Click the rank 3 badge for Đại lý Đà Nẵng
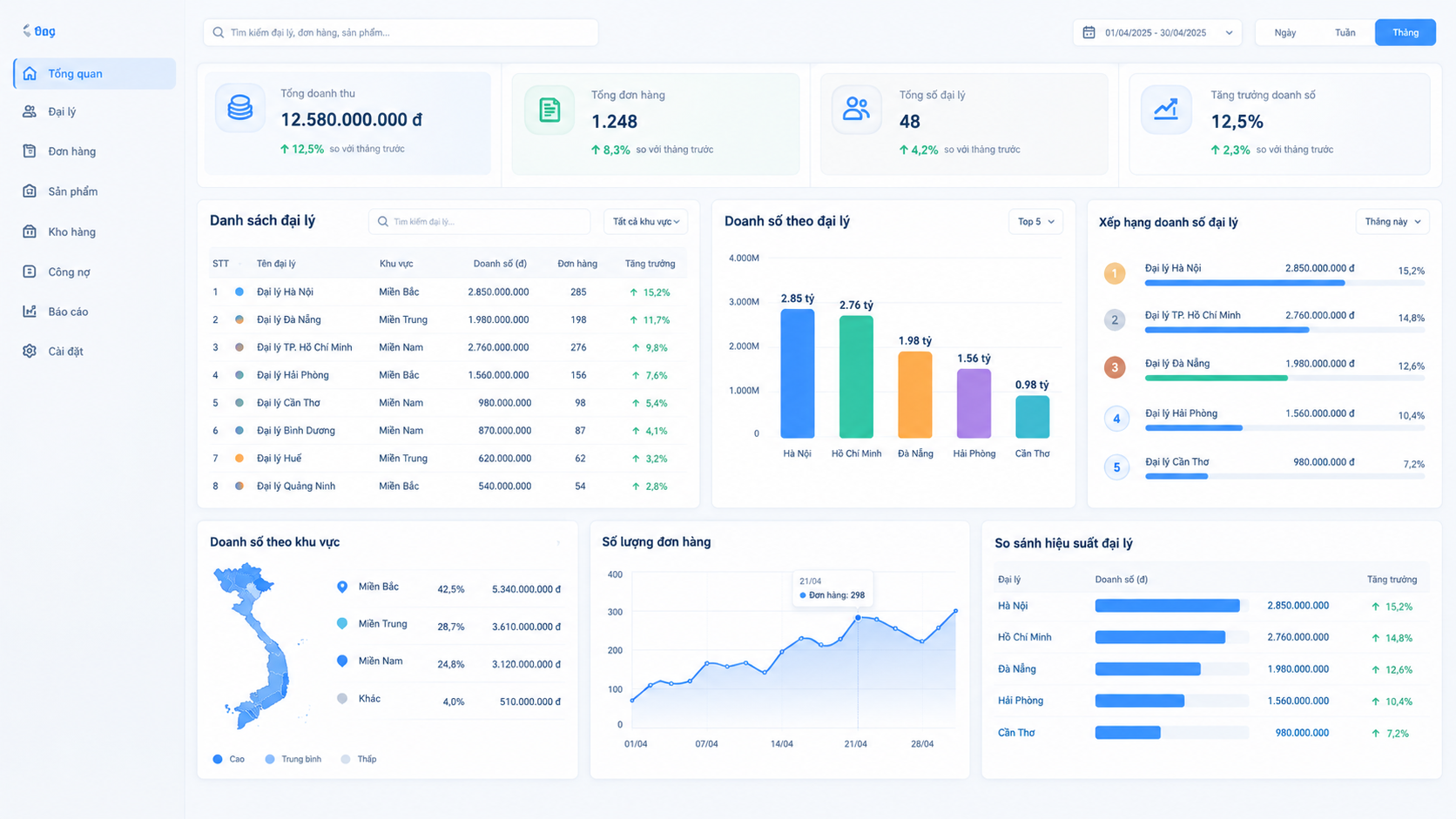Viewport: 1456px width, 819px height. point(1115,367)
